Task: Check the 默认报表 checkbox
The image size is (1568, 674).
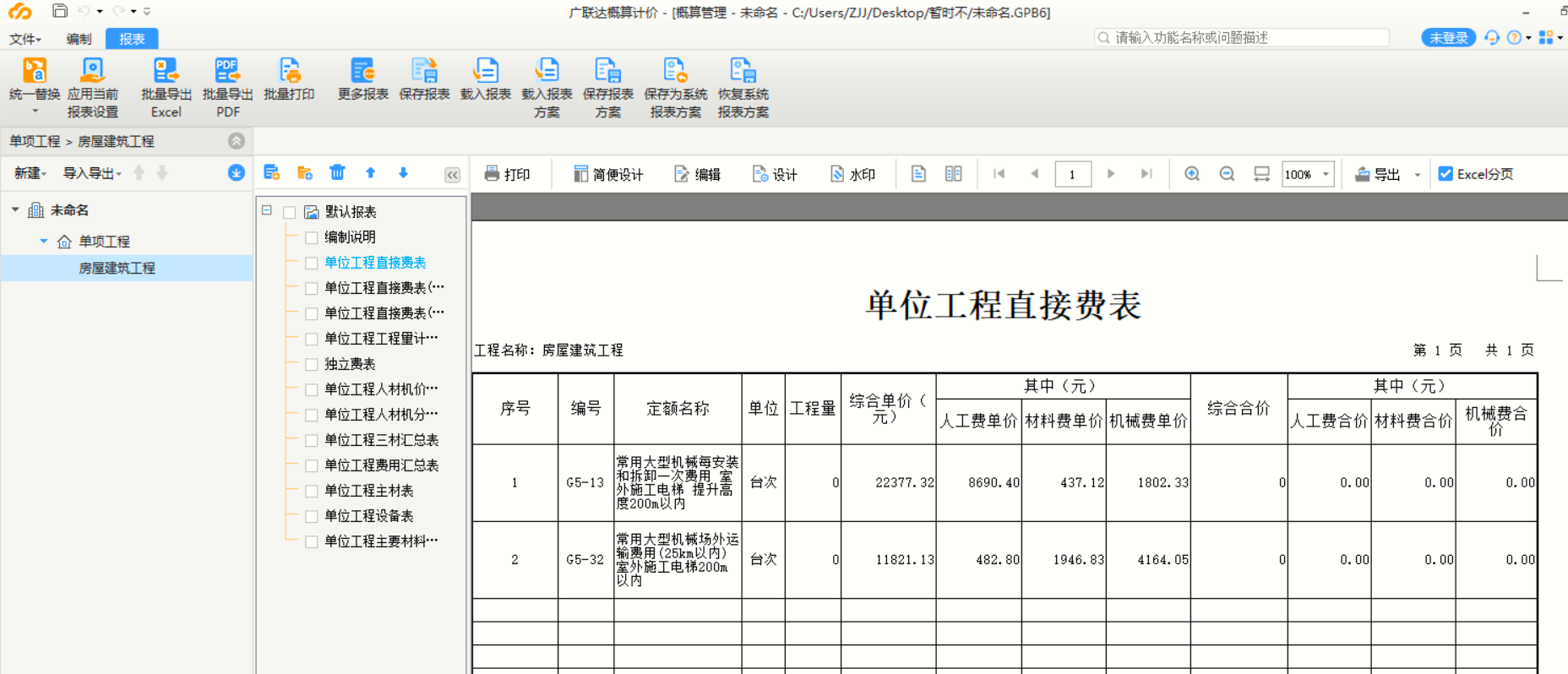Action: click(x=290, y=212)
